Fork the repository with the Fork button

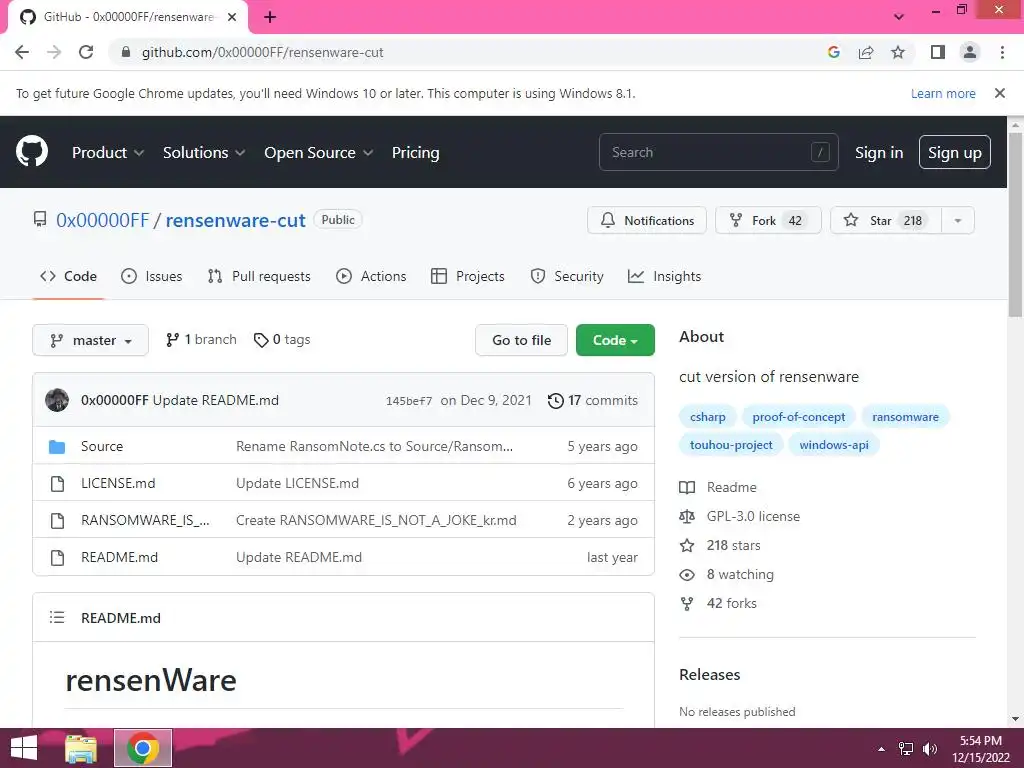click(768, 221)
